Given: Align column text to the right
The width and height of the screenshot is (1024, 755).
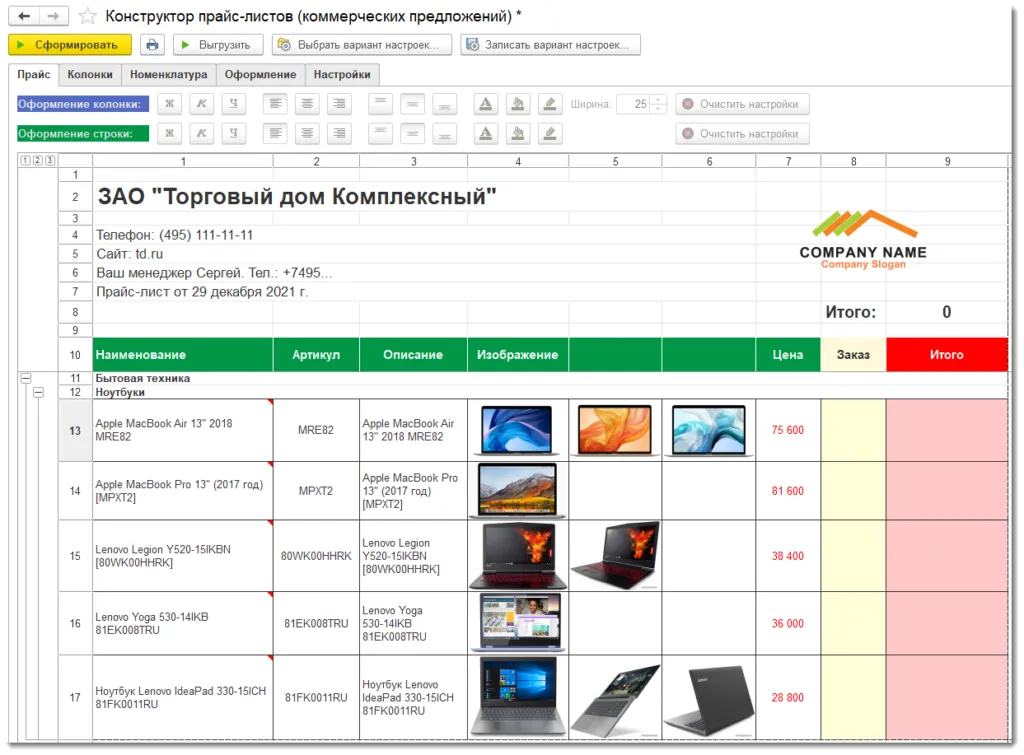Looking at the screenshot, I should [339, 104].
